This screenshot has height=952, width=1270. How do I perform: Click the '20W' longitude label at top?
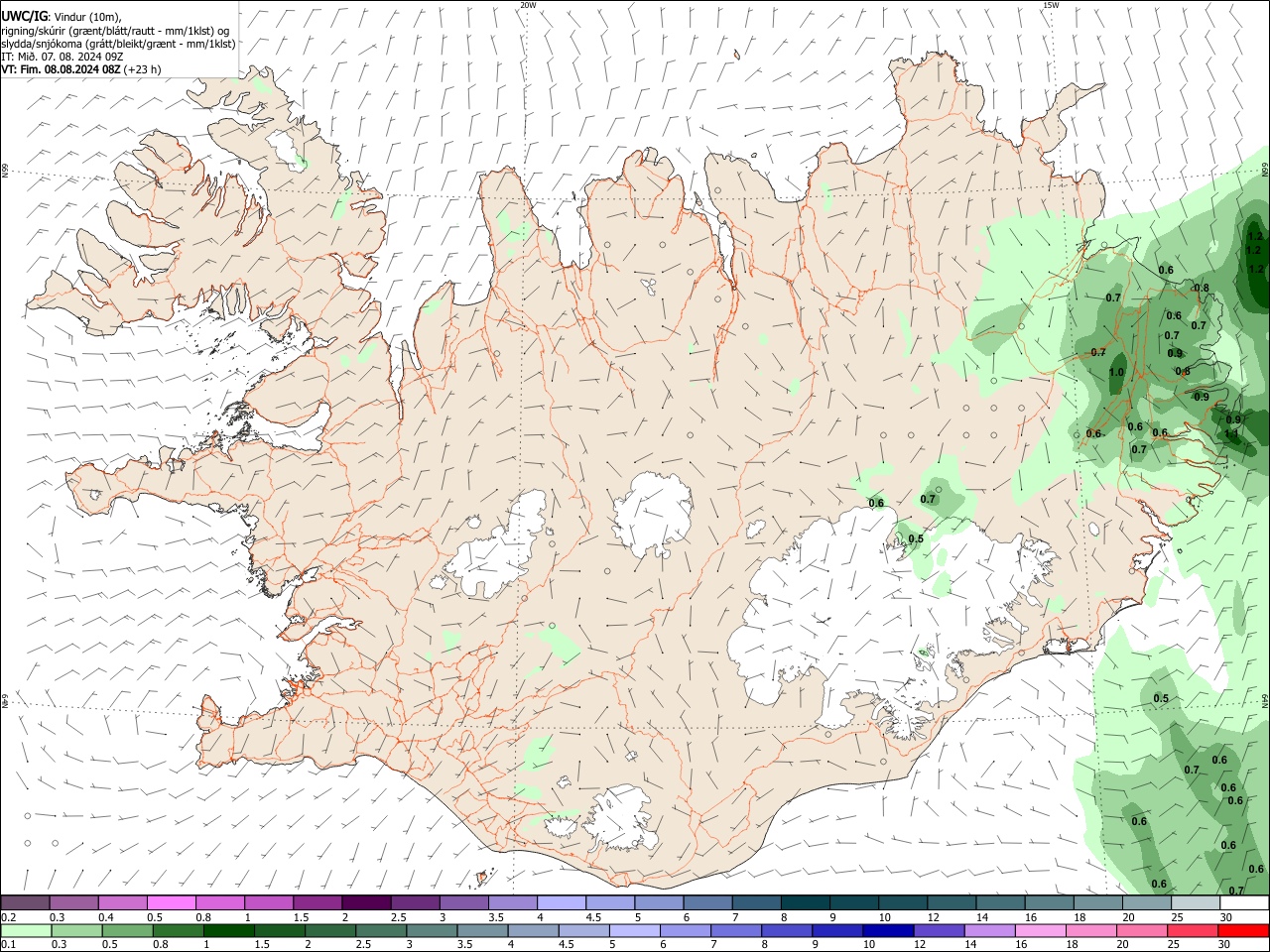[x=528, y=5]
